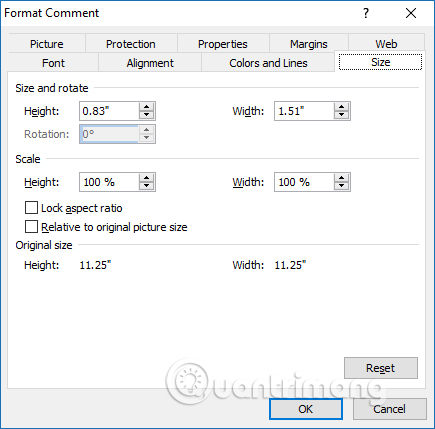Confirm with the OK button

306,409
